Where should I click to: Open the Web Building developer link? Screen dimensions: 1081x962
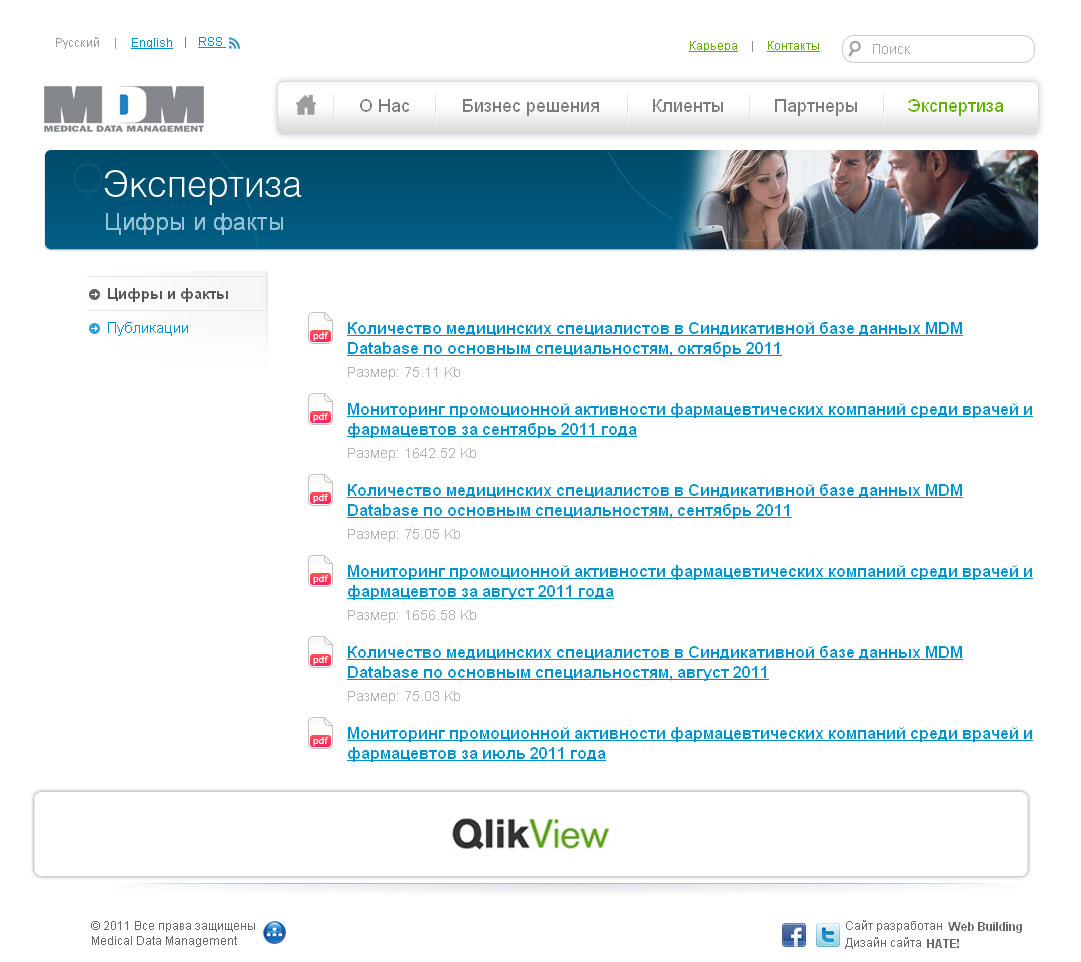tap(985, 927)
